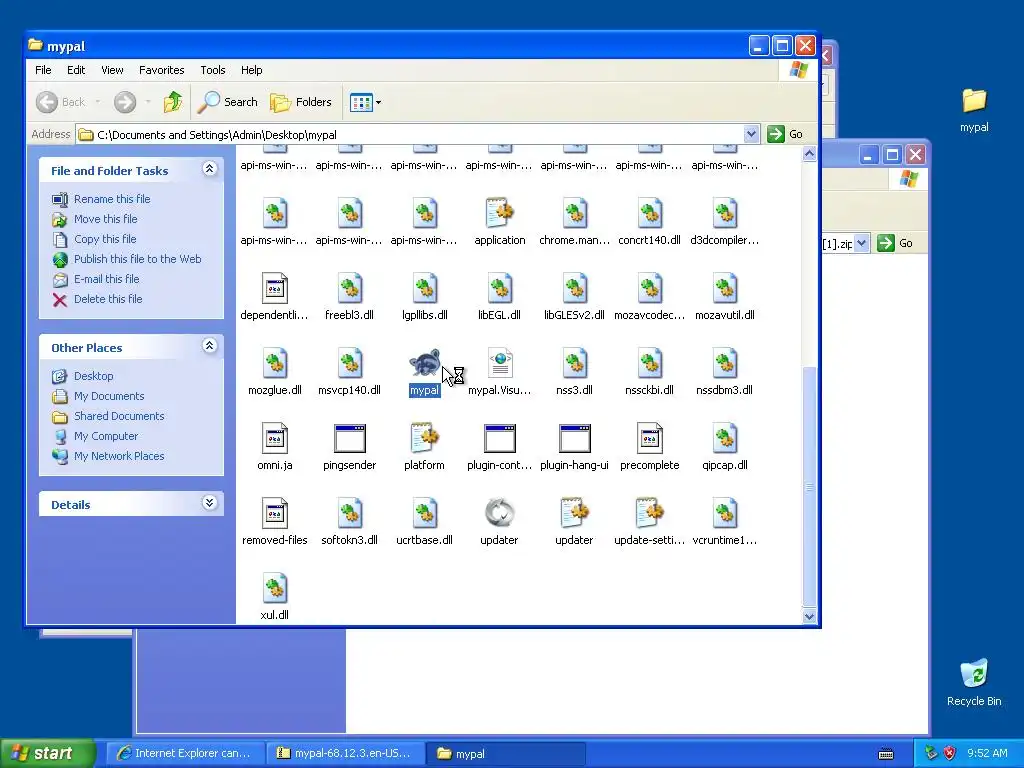Select mozglue.dll file
Screen dimensions: 1024x768
pos(274,372)
